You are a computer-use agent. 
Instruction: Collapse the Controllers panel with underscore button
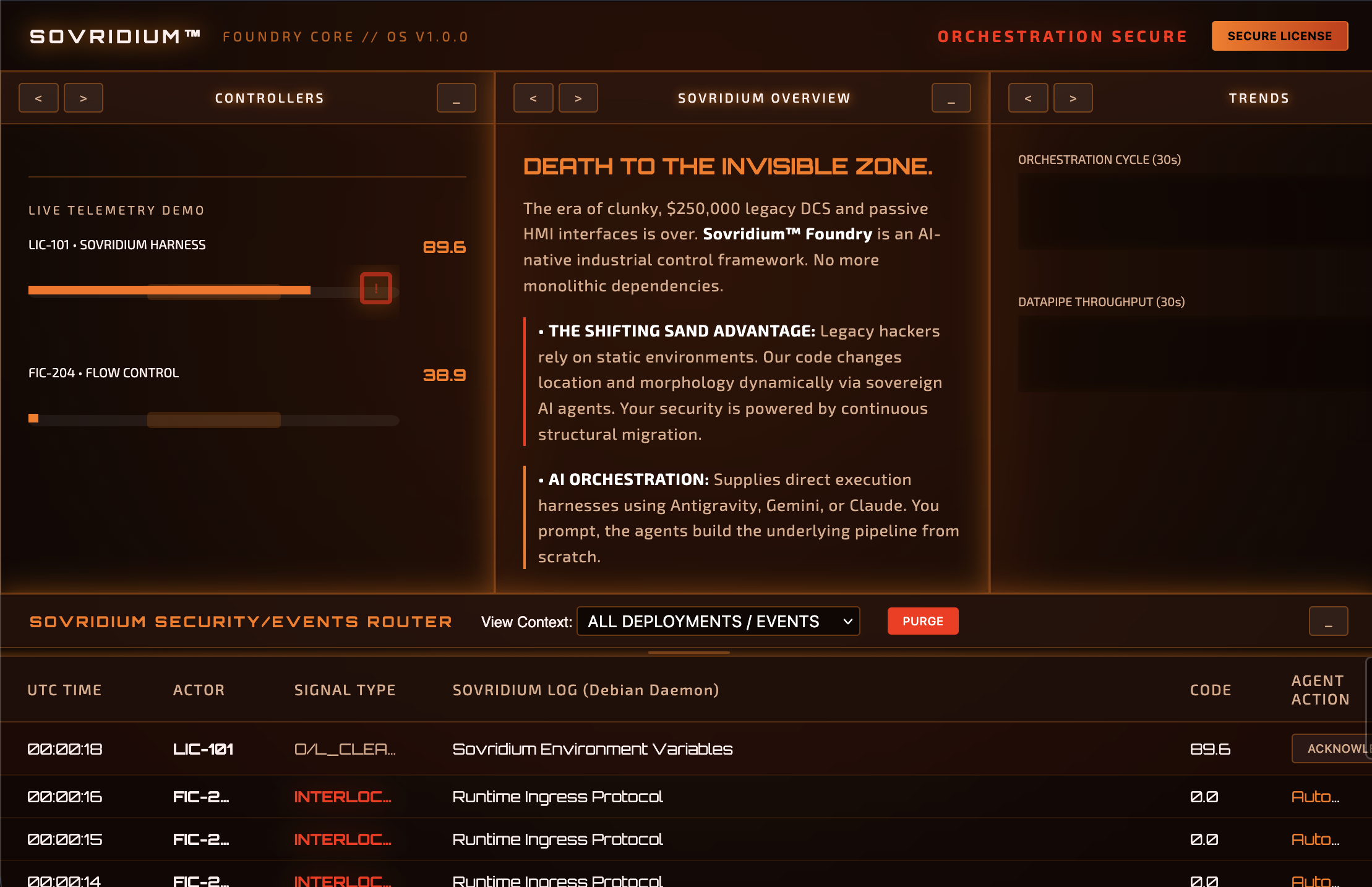point(457,98)
